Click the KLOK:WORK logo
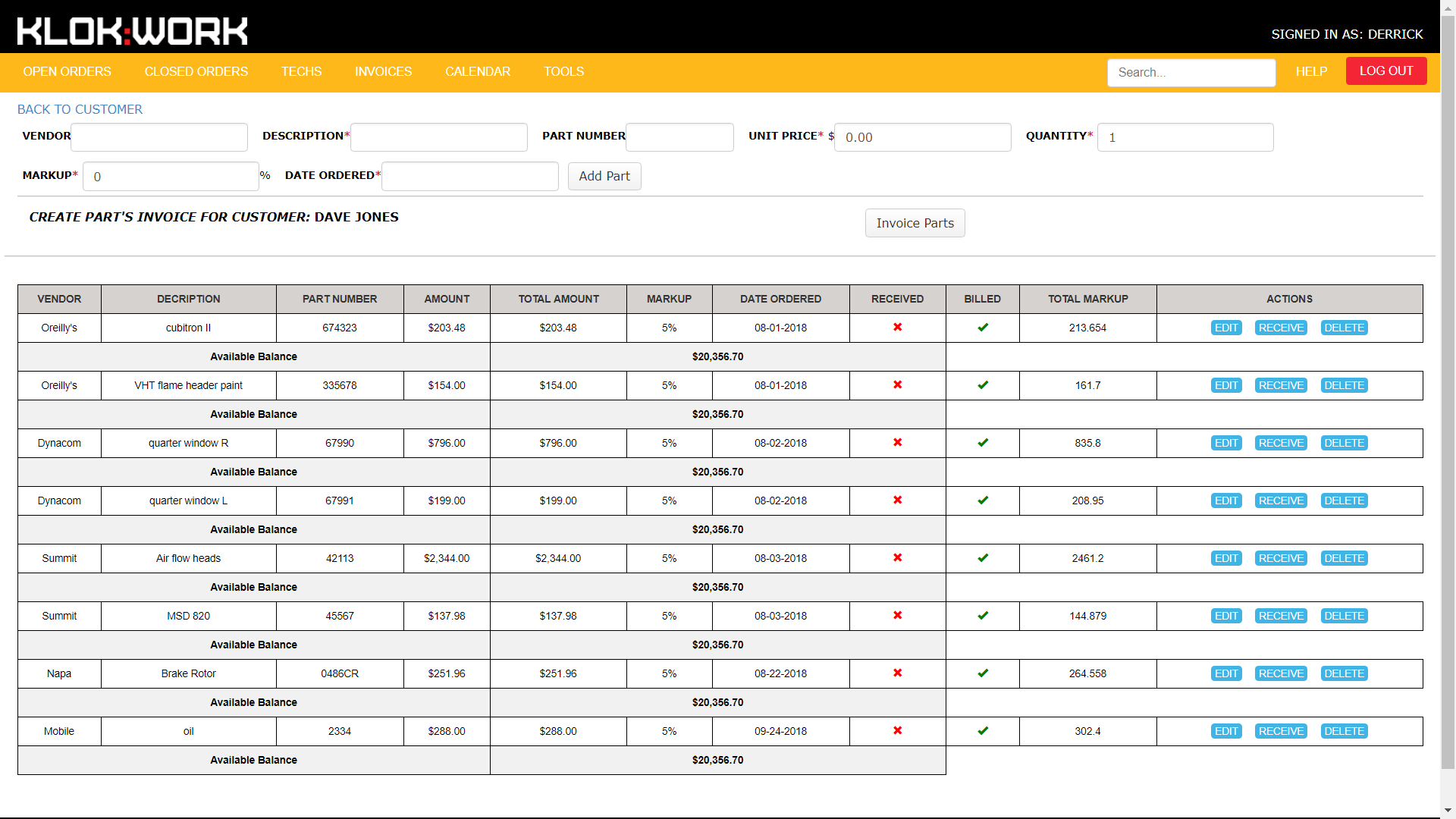The width and height of the screenshot is (1456, 819). pyautogui.click(x=132, y=31)
